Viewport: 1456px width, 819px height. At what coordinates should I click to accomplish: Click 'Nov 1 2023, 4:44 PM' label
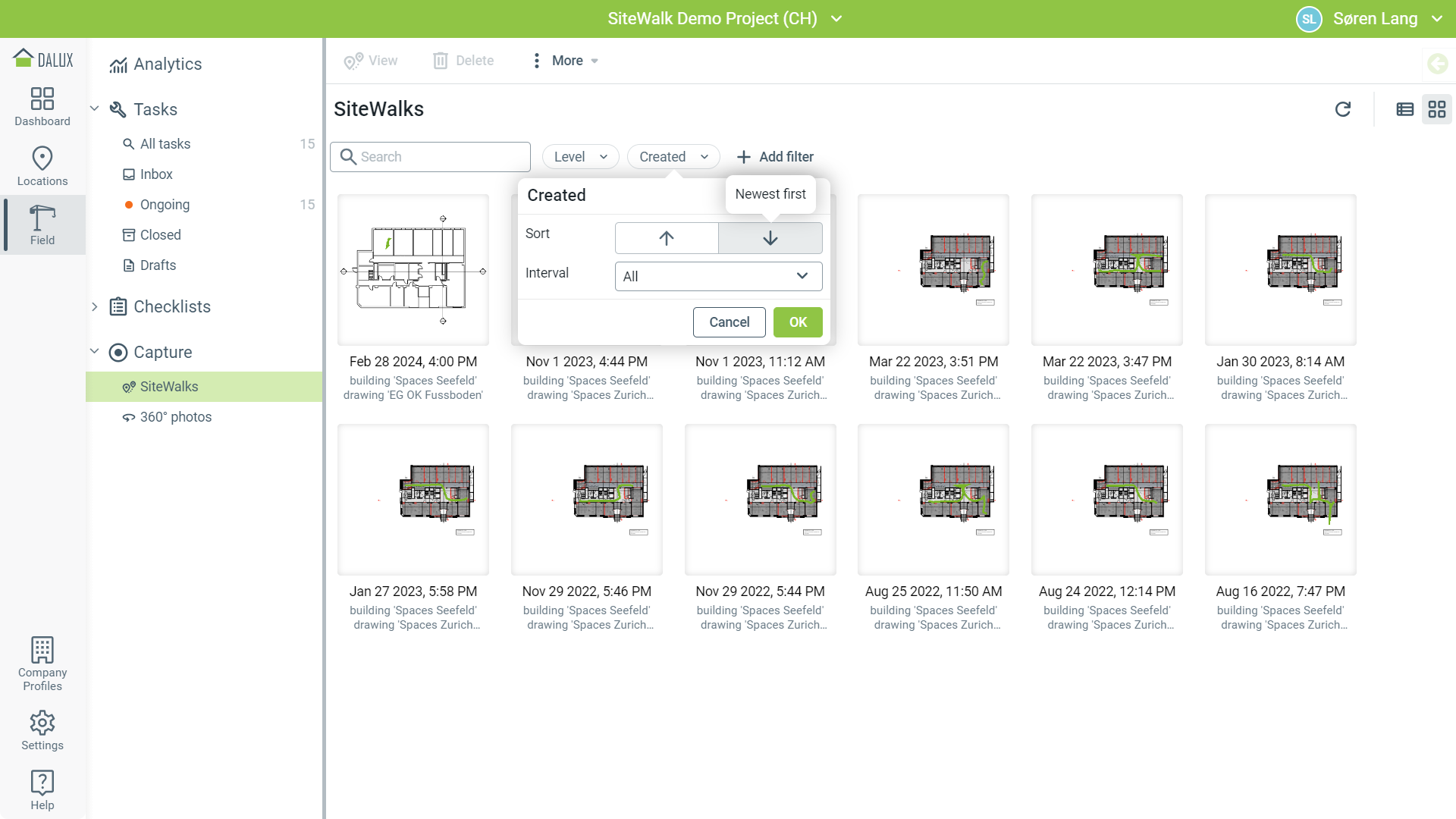(587, 362)
